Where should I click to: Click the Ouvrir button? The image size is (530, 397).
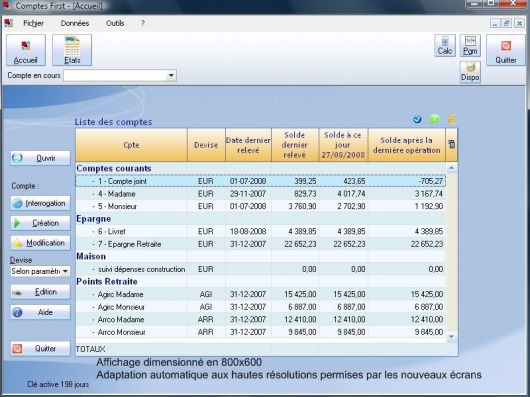click(x=40, y=158)
